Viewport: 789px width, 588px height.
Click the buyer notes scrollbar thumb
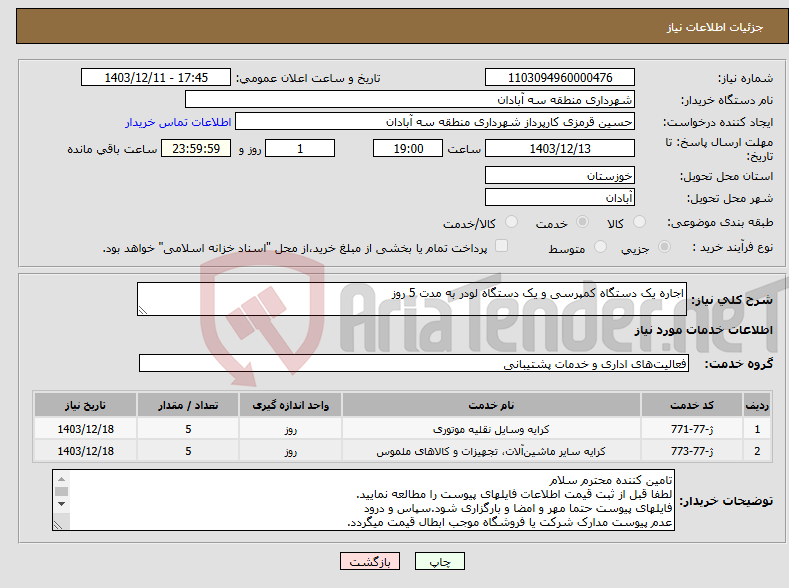tap(61, 491)
